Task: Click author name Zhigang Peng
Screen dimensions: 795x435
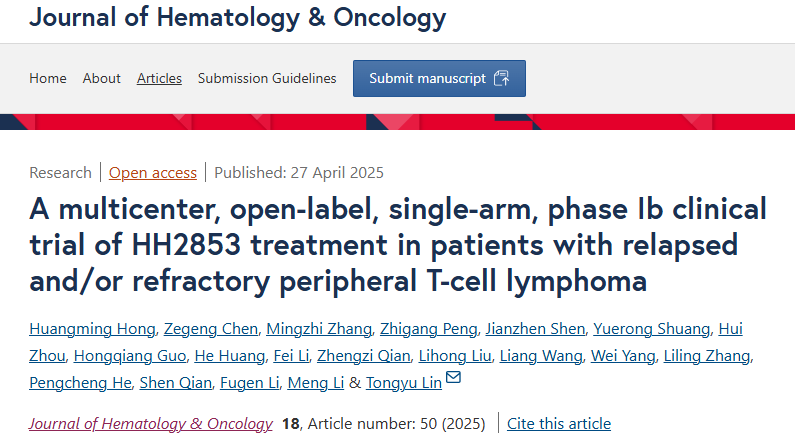Action: [428, 329]
